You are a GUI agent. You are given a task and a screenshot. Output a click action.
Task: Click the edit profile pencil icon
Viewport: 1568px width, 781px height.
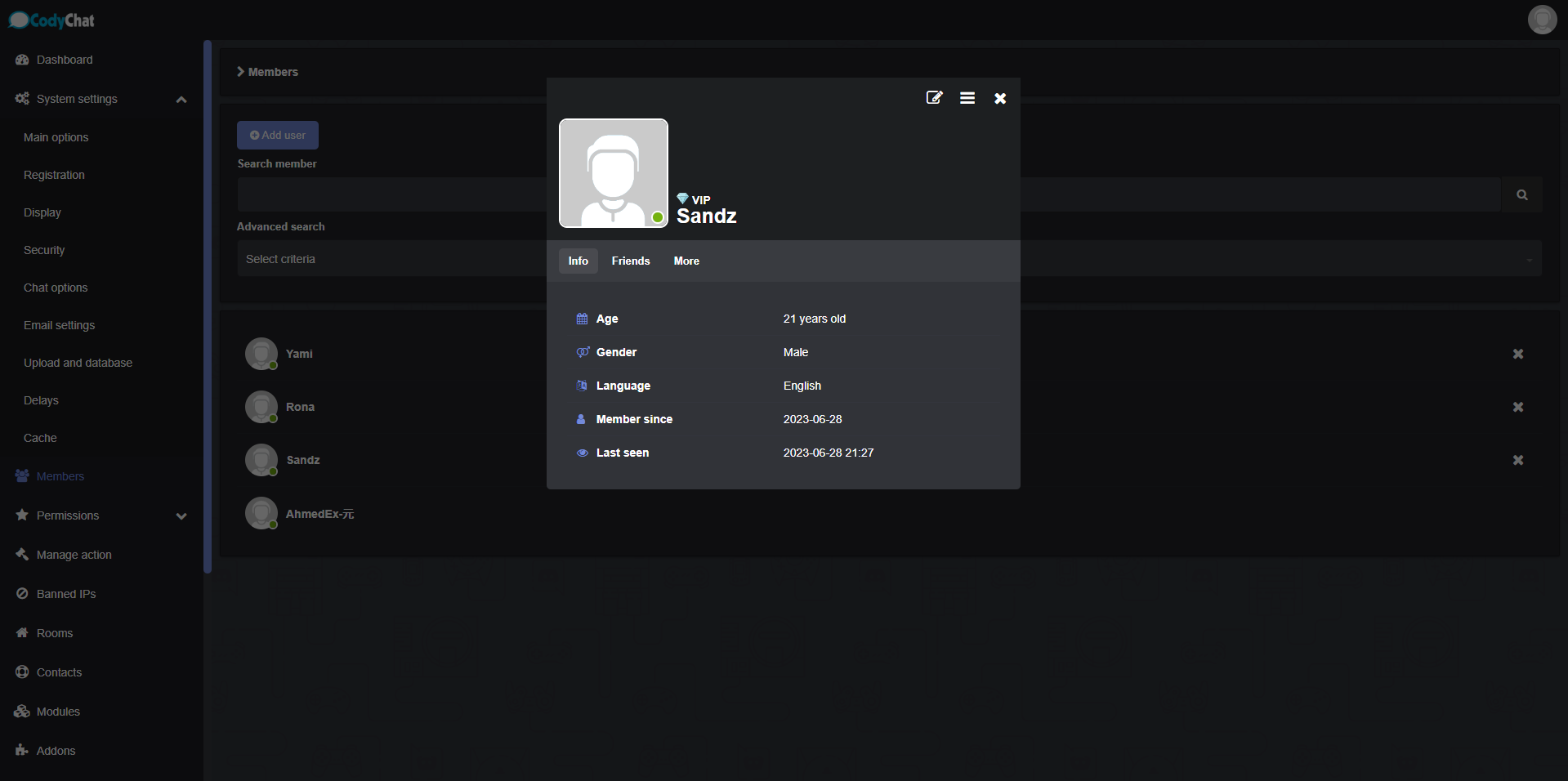[x=934, y=98]
